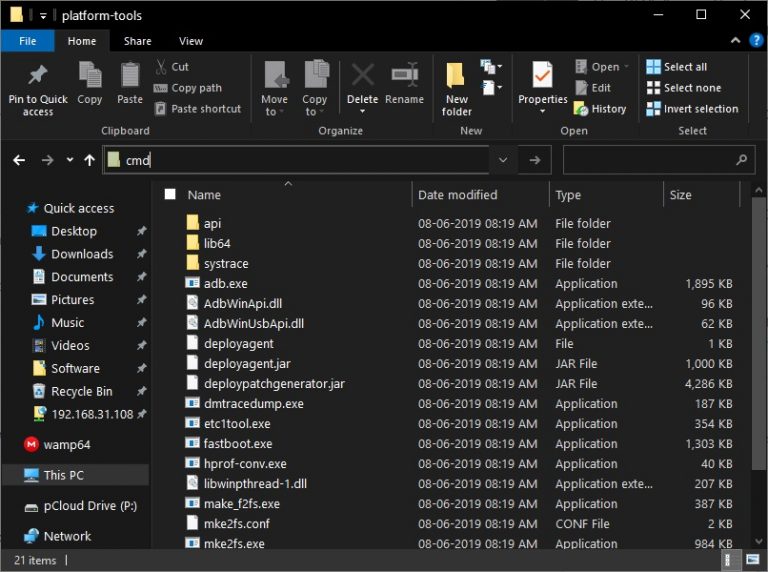The width and height of the screenshot is (768, 572).
Task: Open the Move to dropdown
Action: (x=274, y=89)
